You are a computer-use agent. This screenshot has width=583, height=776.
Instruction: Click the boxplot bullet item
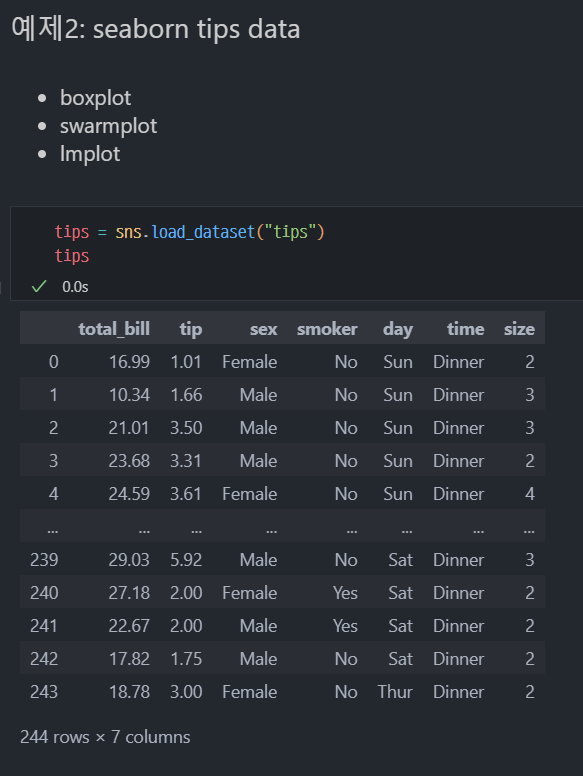pos(96,98)
